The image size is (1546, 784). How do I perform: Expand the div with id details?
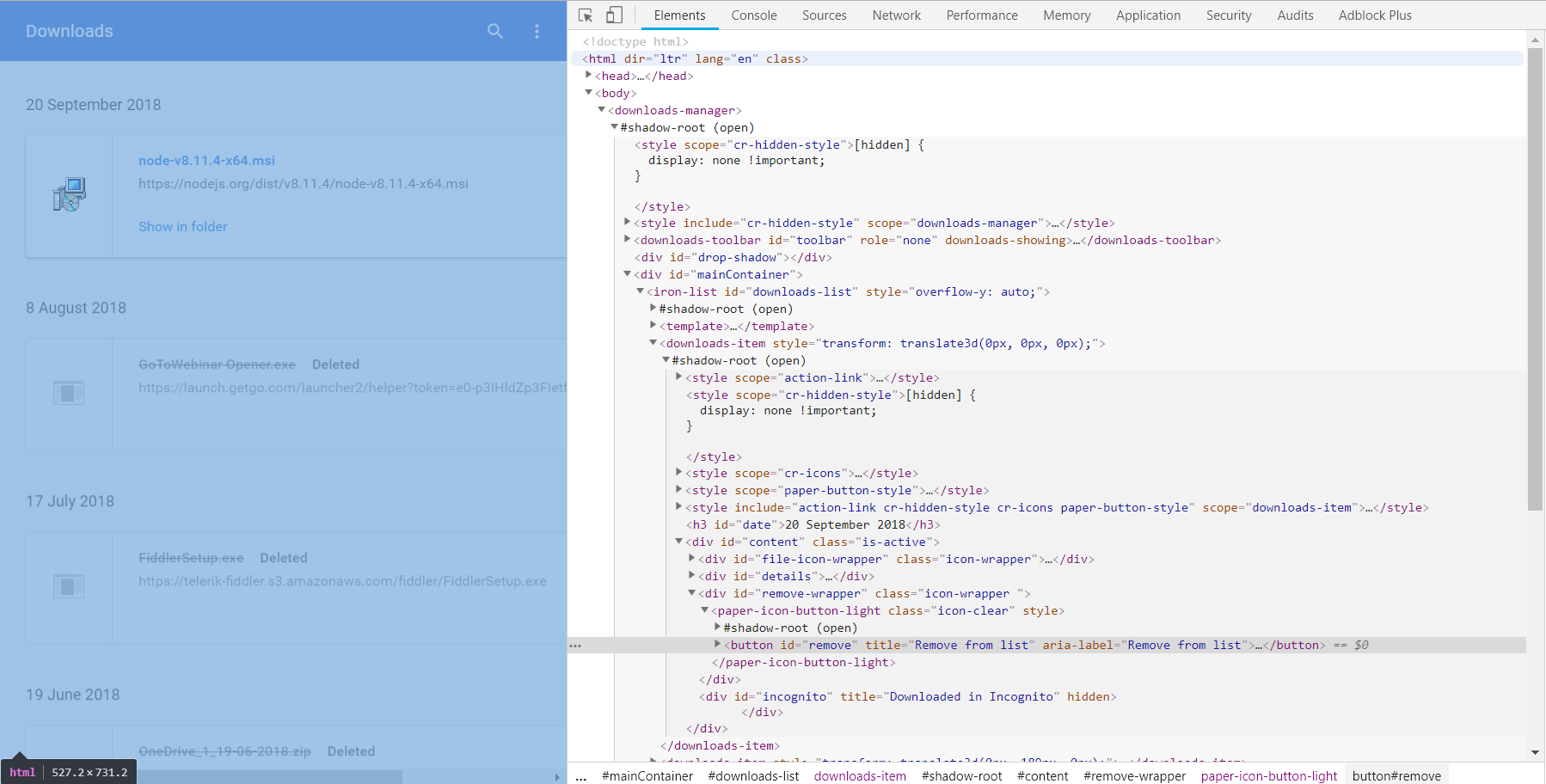coord(692,576)
